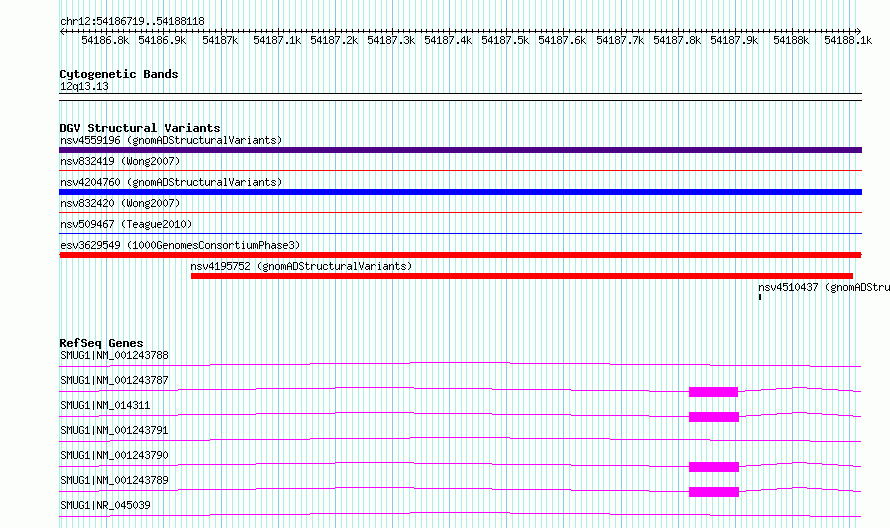Open transcript SMUG1|NR_045039 label
This screenshot has width=890, height=528.
[105, 505]
